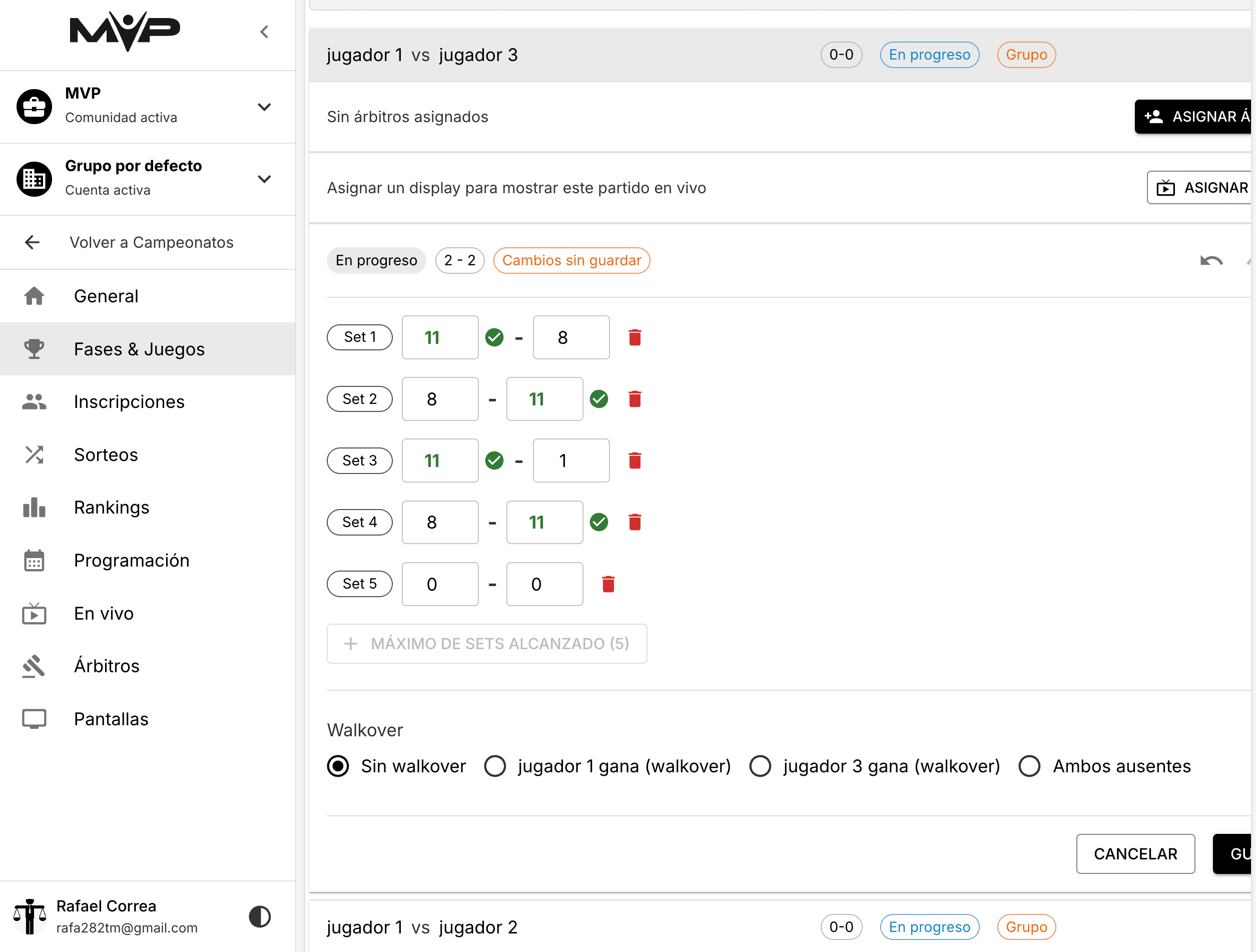The image size is (1256, 952).
Task: Open the Fases & Juegos section
Action: point(139,349)
